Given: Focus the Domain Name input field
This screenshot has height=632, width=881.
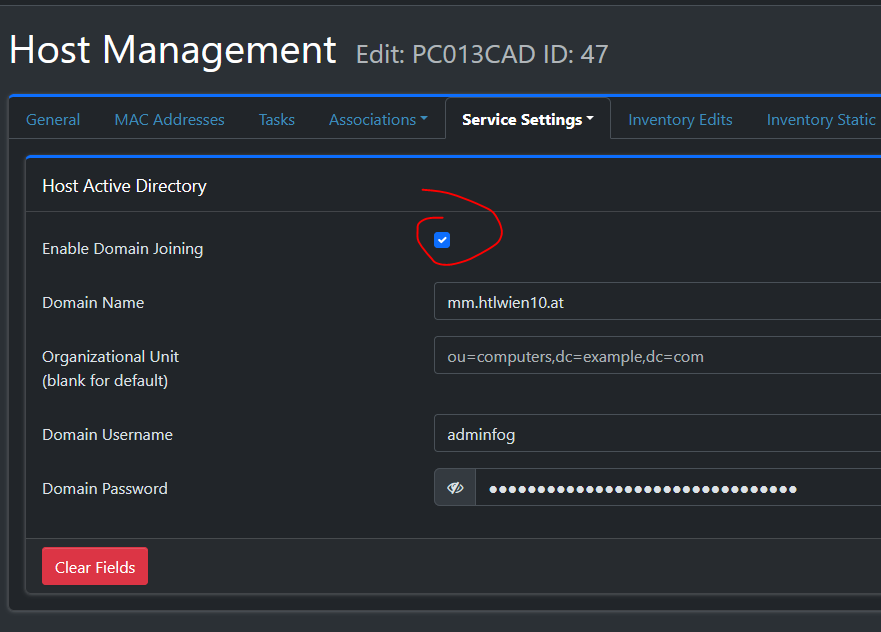Looking at the screenshot, I should (x=657, y=302).
